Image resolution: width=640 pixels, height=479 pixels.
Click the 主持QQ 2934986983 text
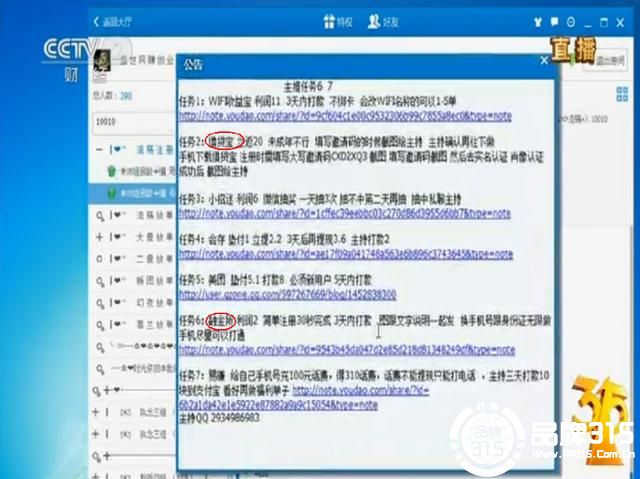[x=220, y=418]
